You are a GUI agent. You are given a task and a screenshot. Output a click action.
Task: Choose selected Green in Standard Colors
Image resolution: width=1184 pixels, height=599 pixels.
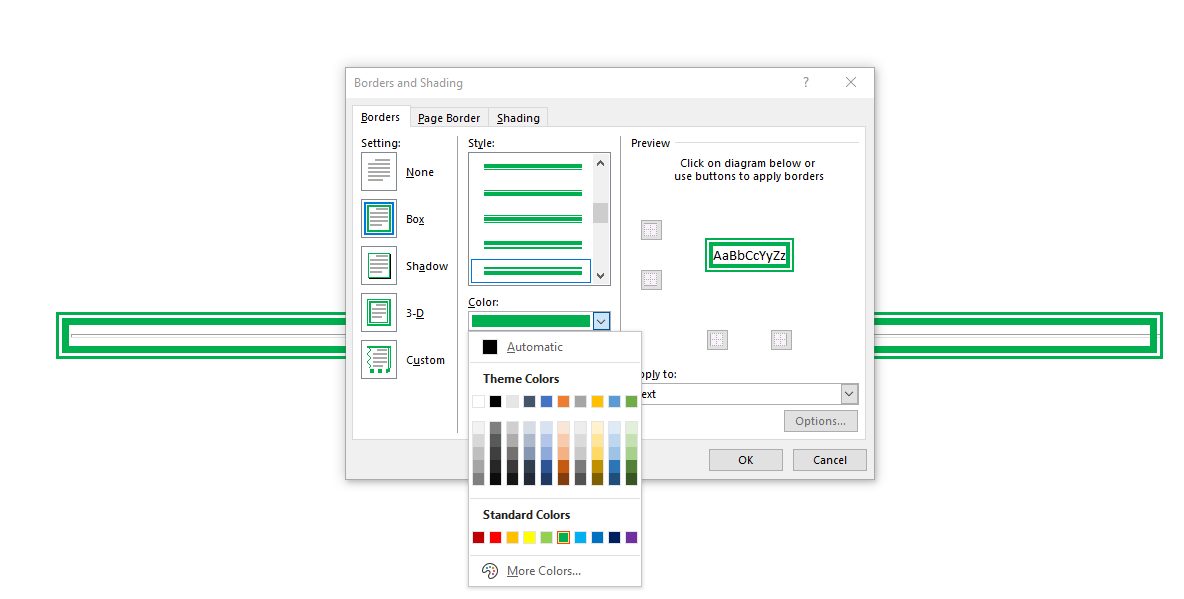coord(563,537)
